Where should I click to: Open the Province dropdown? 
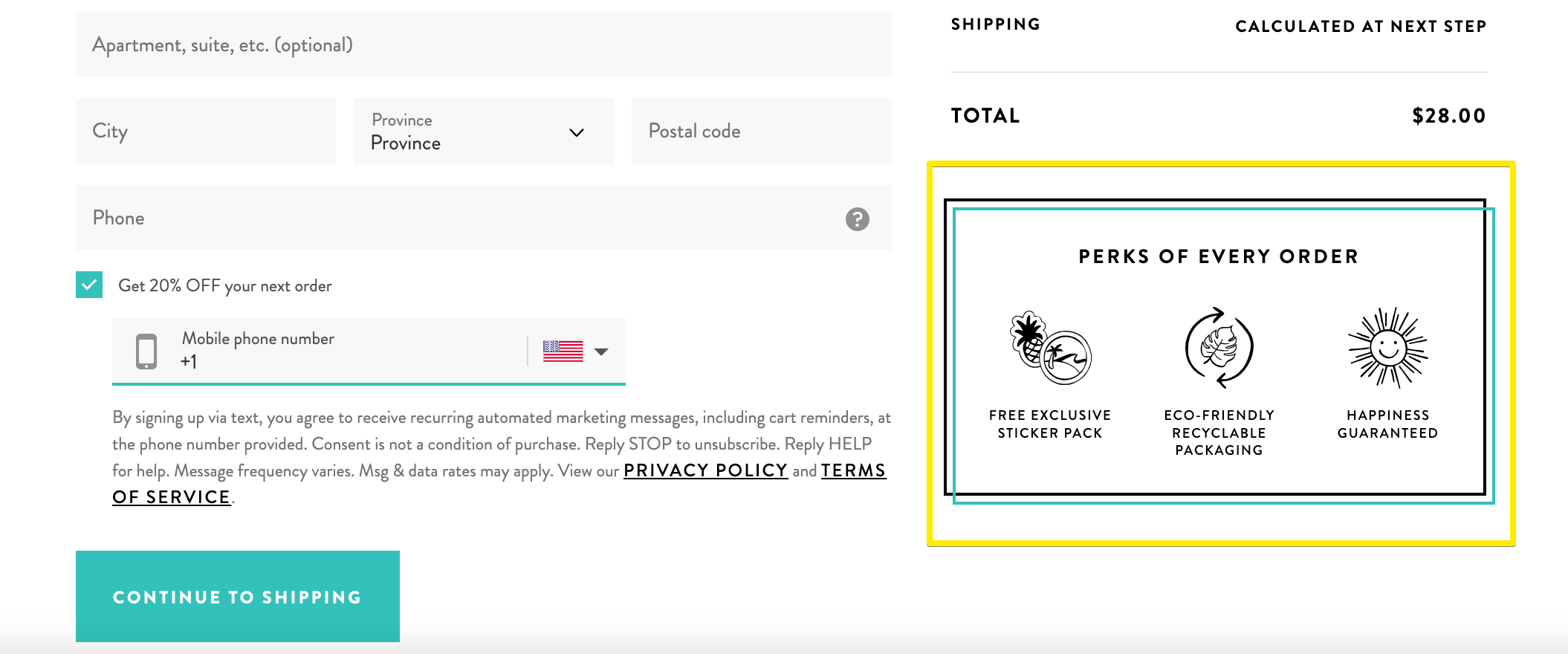point(483,132)
